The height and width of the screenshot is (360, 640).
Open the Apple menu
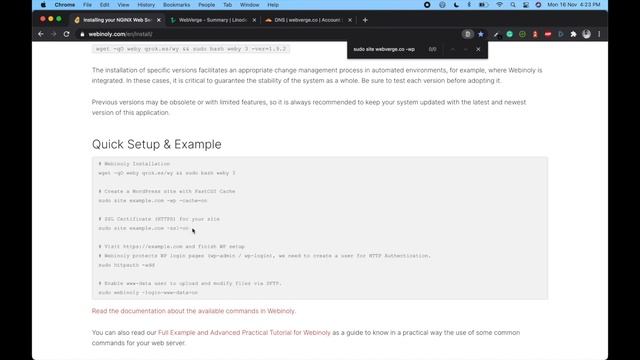point(43,5)
